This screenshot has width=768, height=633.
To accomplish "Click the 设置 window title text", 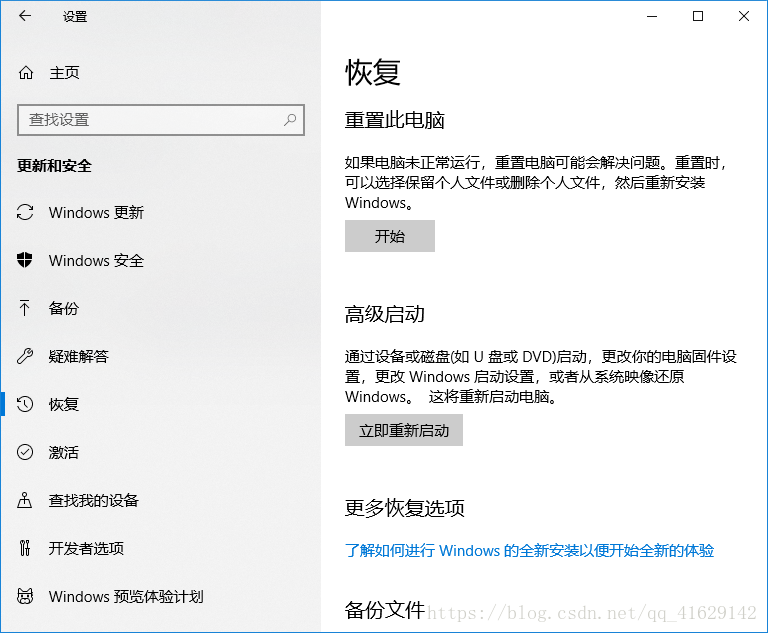I will click(x=75, y=17).
